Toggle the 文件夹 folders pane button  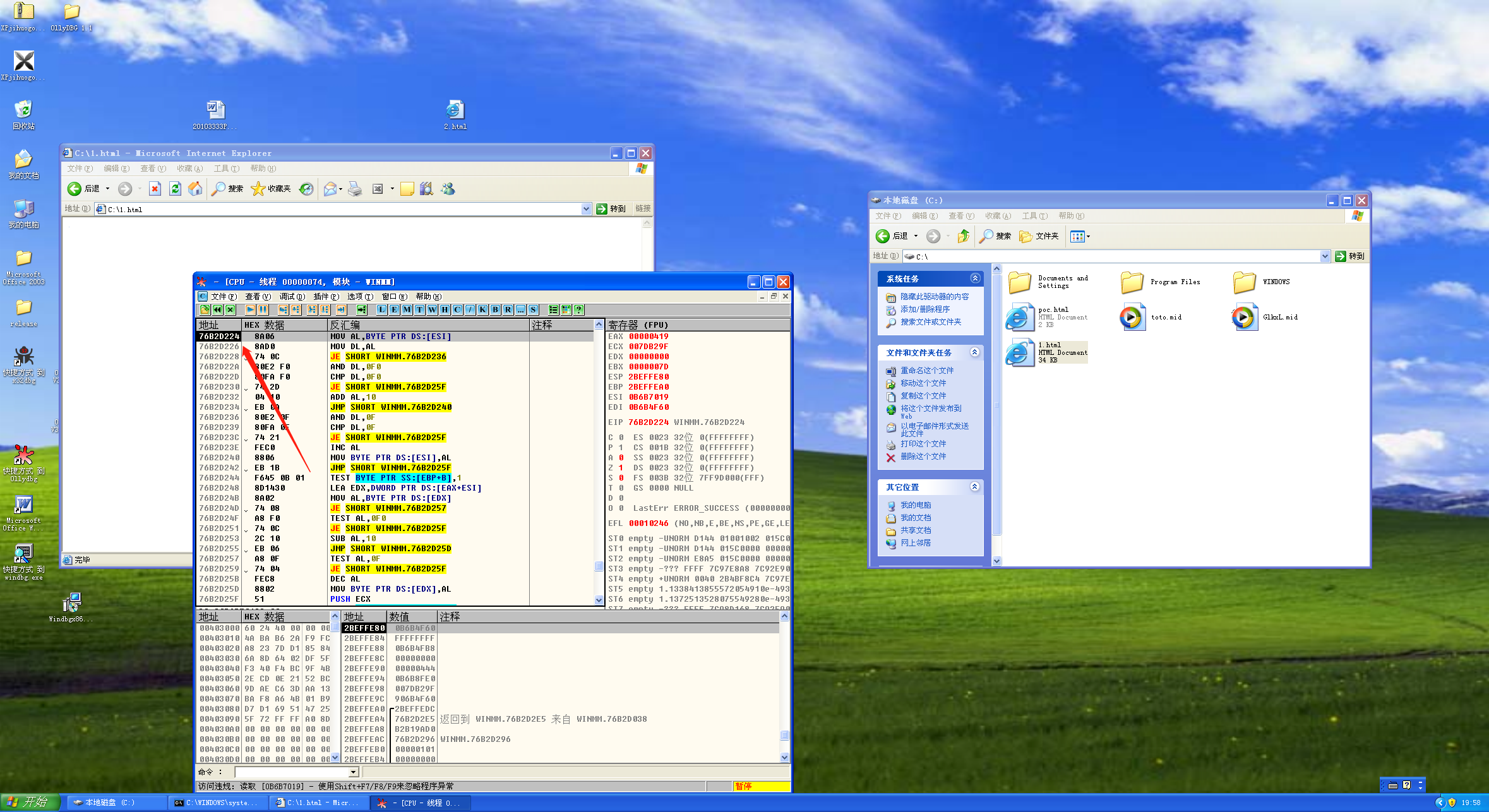(1039, 236)
